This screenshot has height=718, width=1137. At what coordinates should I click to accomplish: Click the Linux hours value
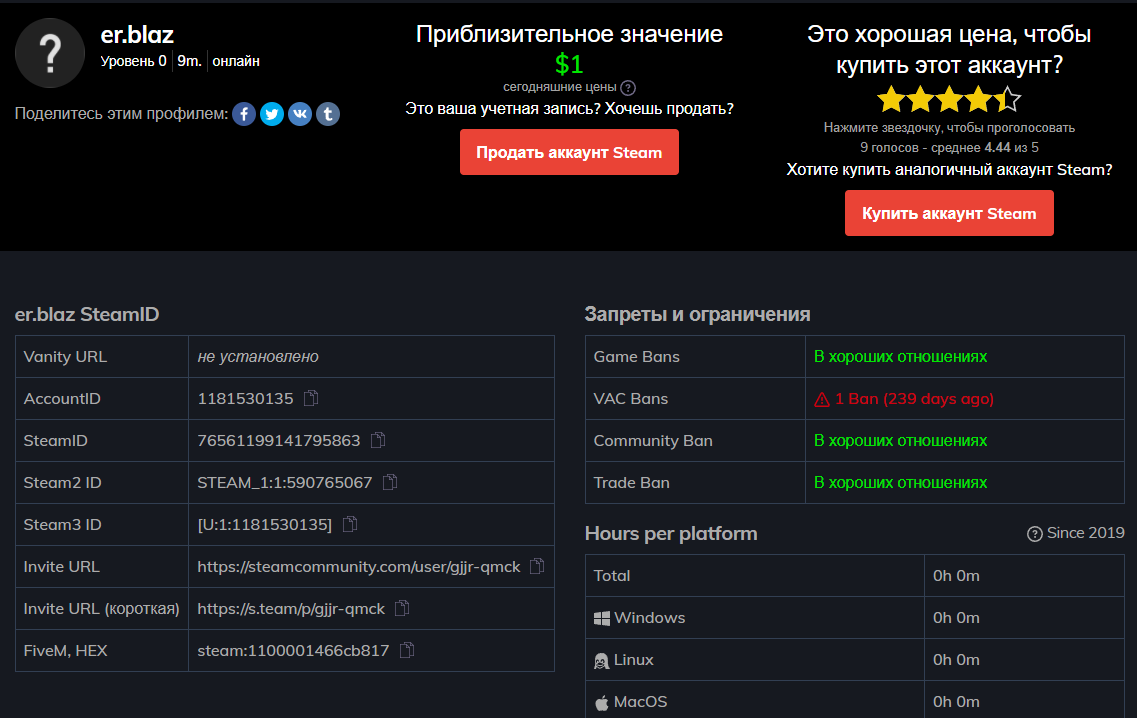click(x=956, y=660)
